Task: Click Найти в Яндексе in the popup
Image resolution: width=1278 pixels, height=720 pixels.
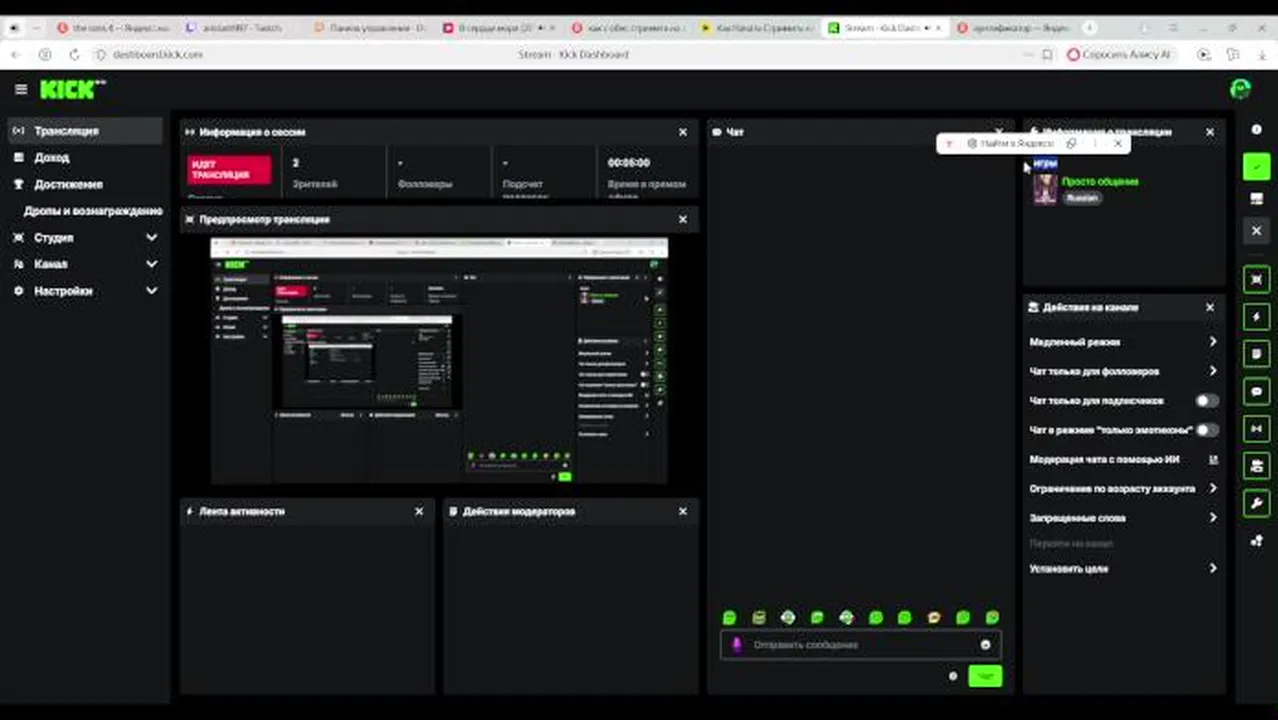Action: pos(1011,144)
